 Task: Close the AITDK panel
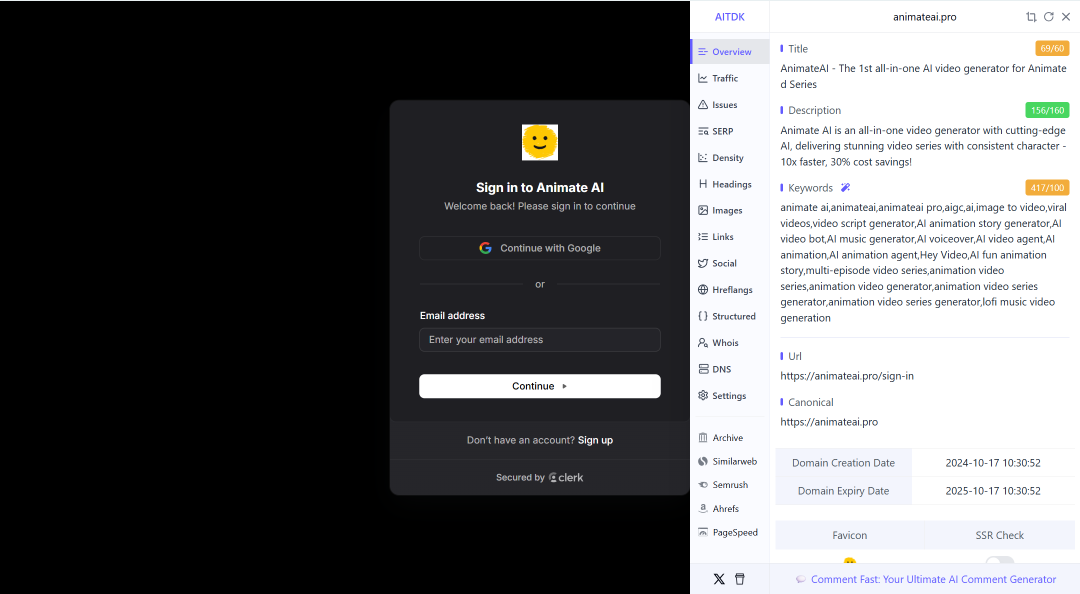click(x=1066, y=17)
